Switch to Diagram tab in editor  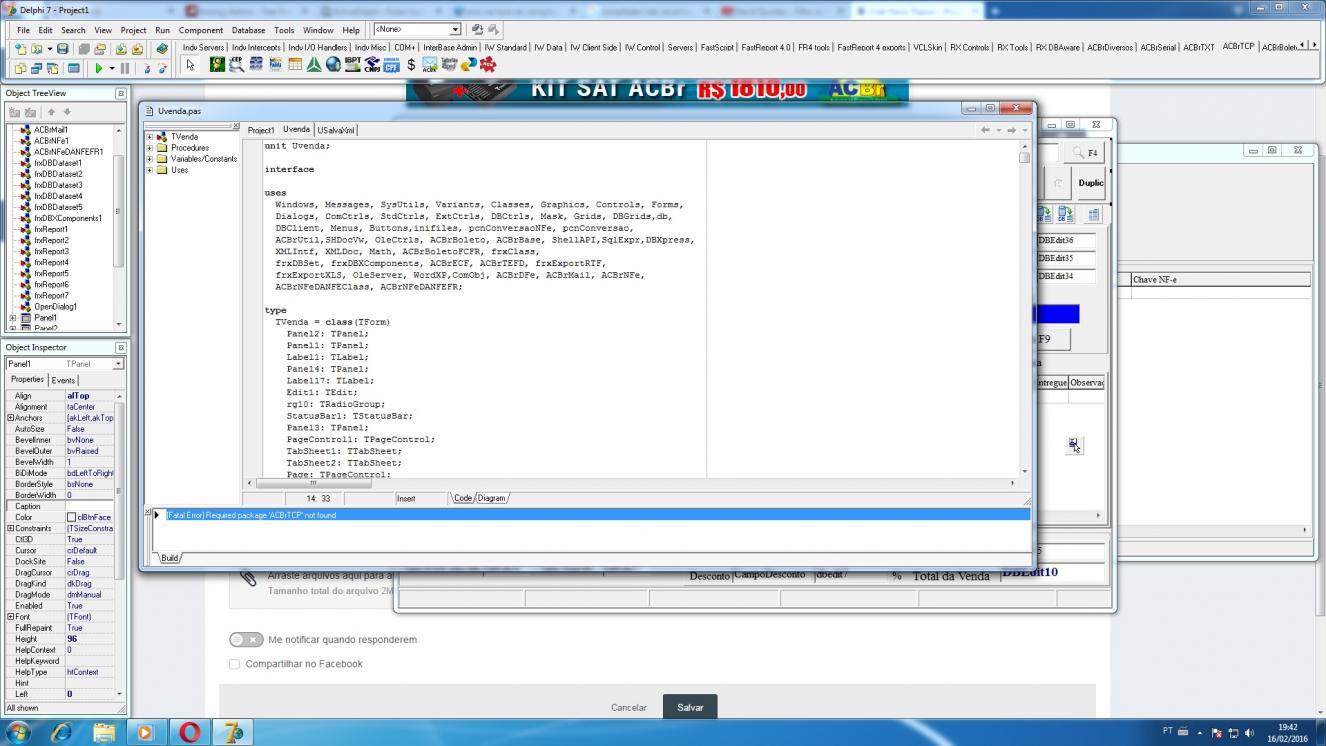click(x=492, y=498)
